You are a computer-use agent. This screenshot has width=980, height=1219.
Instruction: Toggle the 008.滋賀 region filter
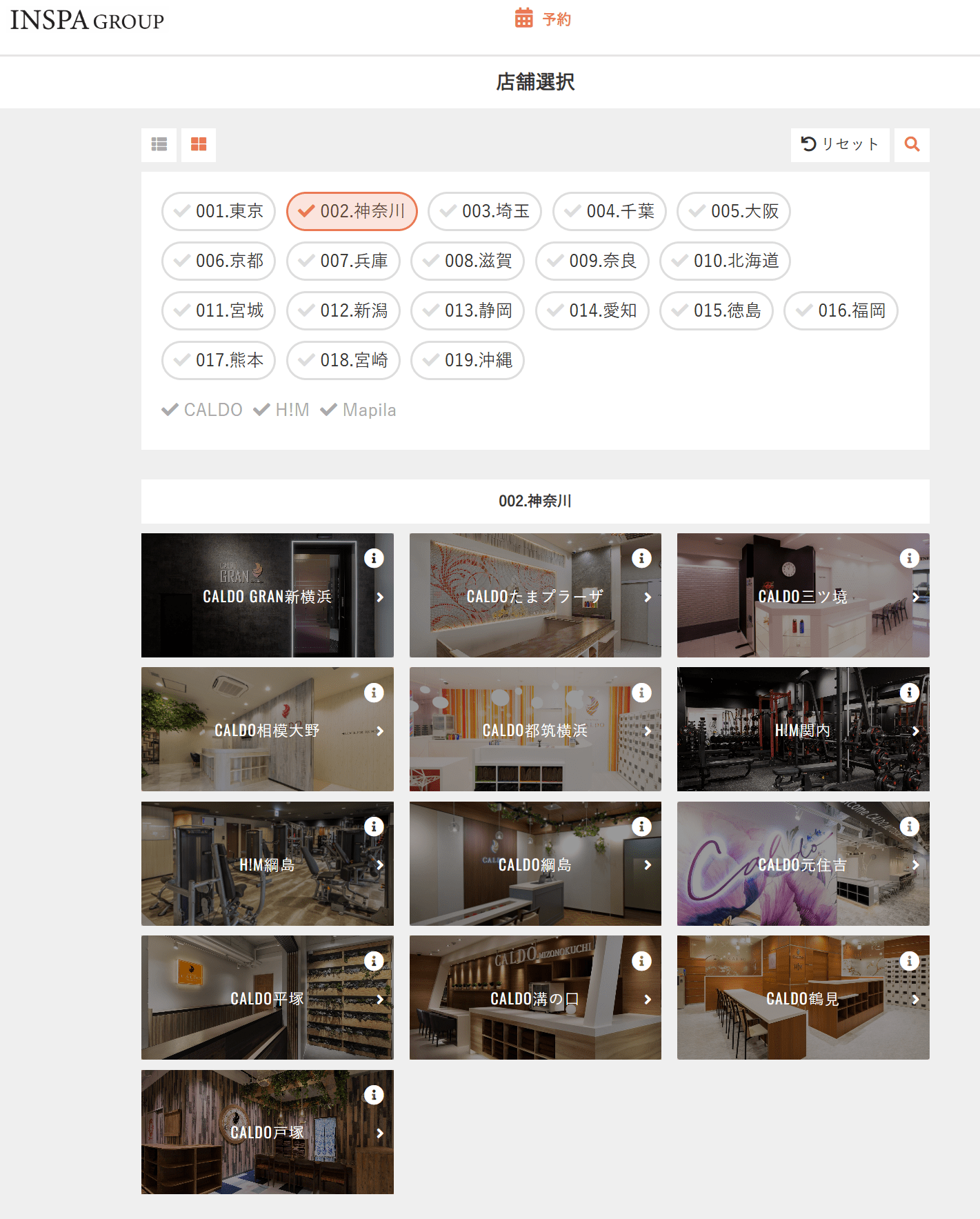click(x=468, y=261)
